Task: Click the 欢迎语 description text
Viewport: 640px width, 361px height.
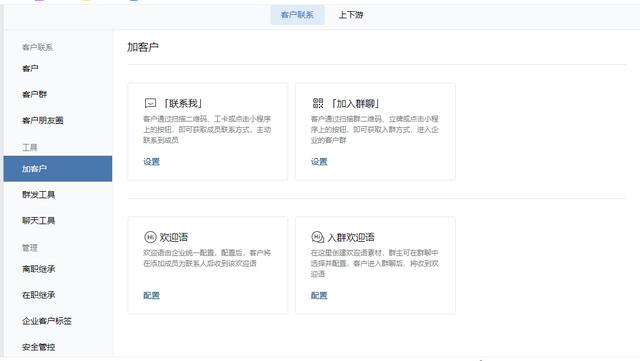Action: click(207, 258)
